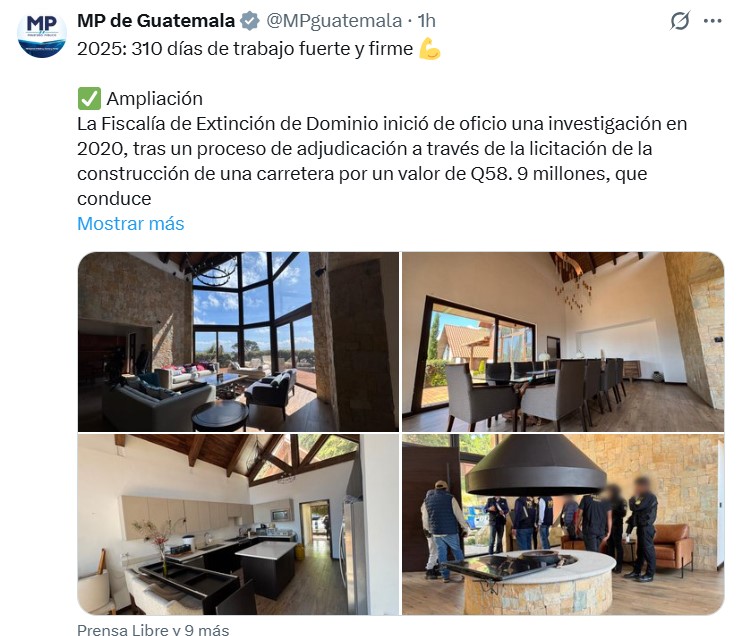
Task: View the kitchen photo with wooden ceiling beams
Action: pyautogui.click(x=238, y=524)
